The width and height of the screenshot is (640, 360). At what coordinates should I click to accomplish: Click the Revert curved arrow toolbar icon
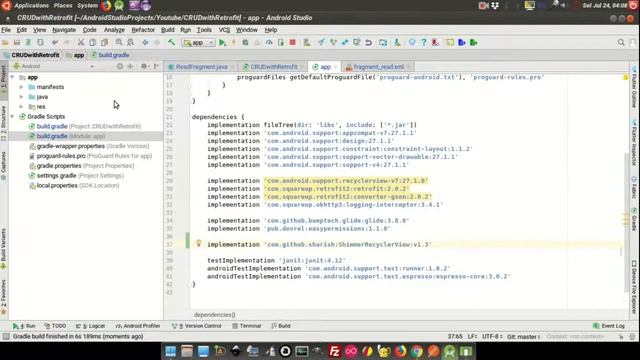tap(369, 42)
